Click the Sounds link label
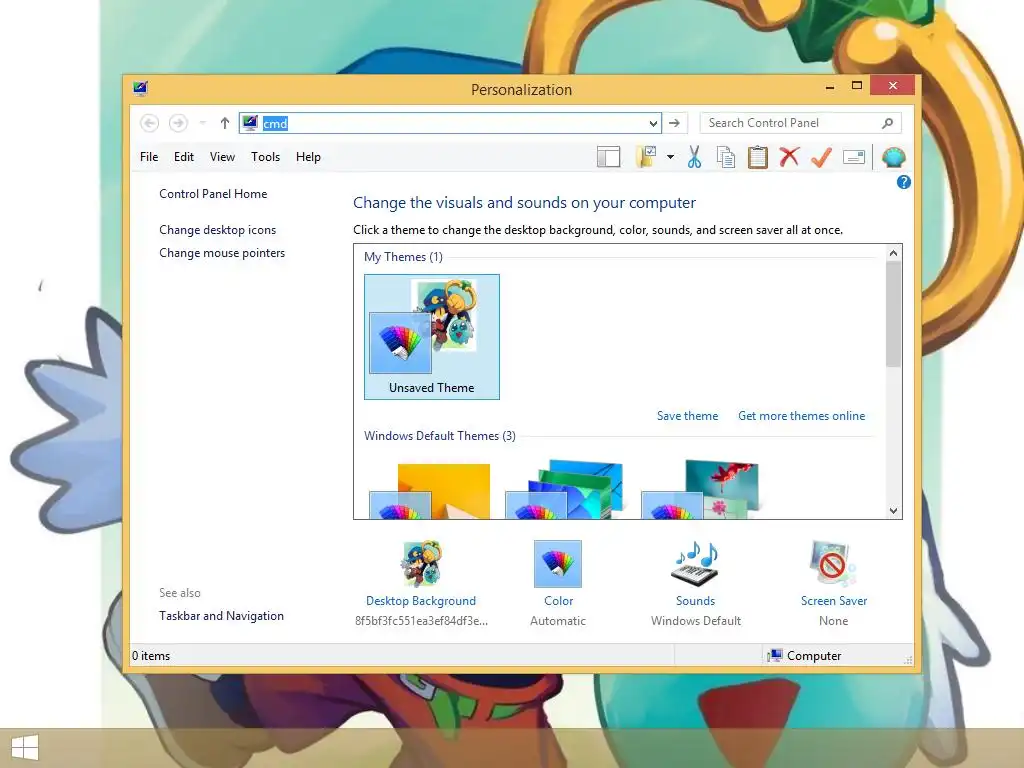The height and width of the screenshot is (768, 1024). coord(696,601)
